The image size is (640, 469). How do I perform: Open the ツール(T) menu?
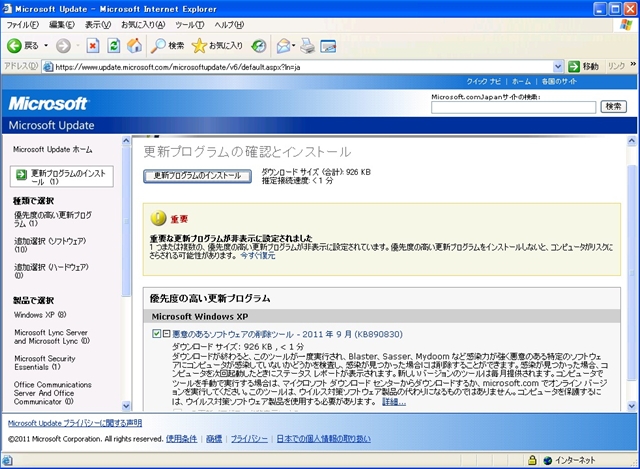(x=190, y=25)
